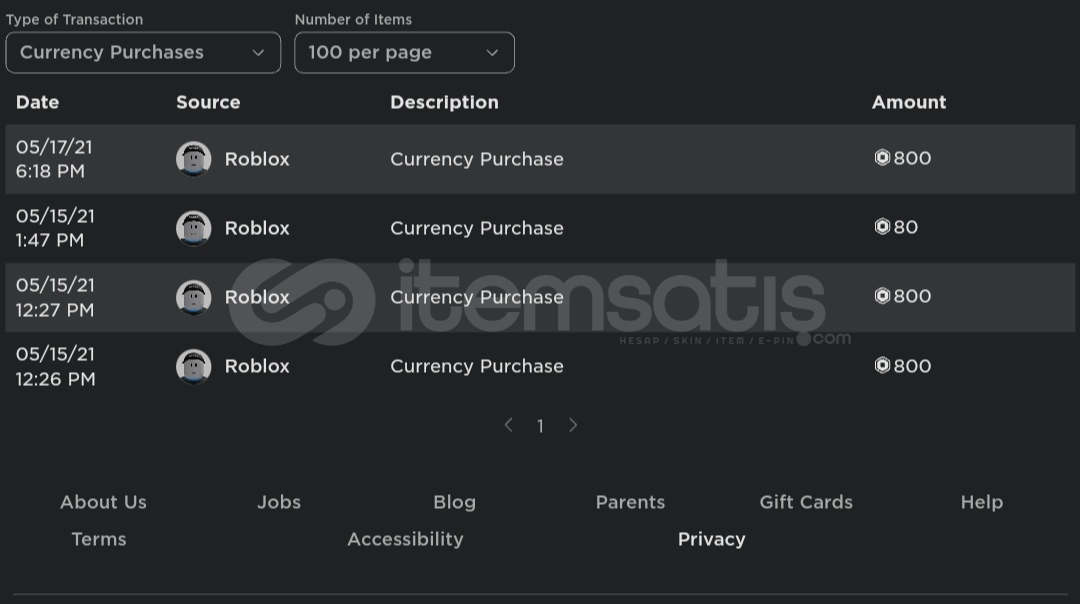Click the Help footer link
The height and width of the screenshot is (604, 1080).
(981, 502)
